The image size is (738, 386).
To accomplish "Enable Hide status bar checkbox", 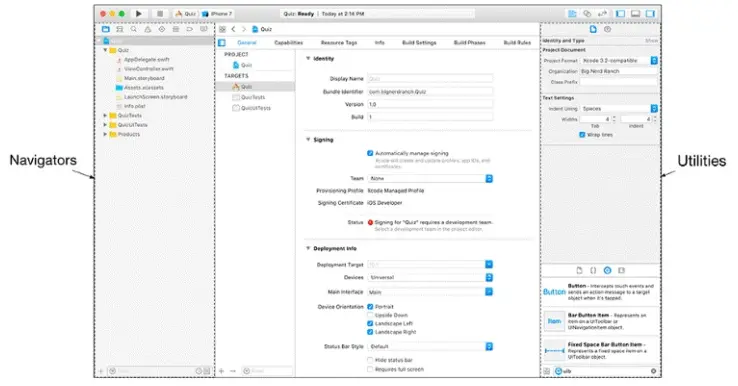I will [x=370, y=360].
